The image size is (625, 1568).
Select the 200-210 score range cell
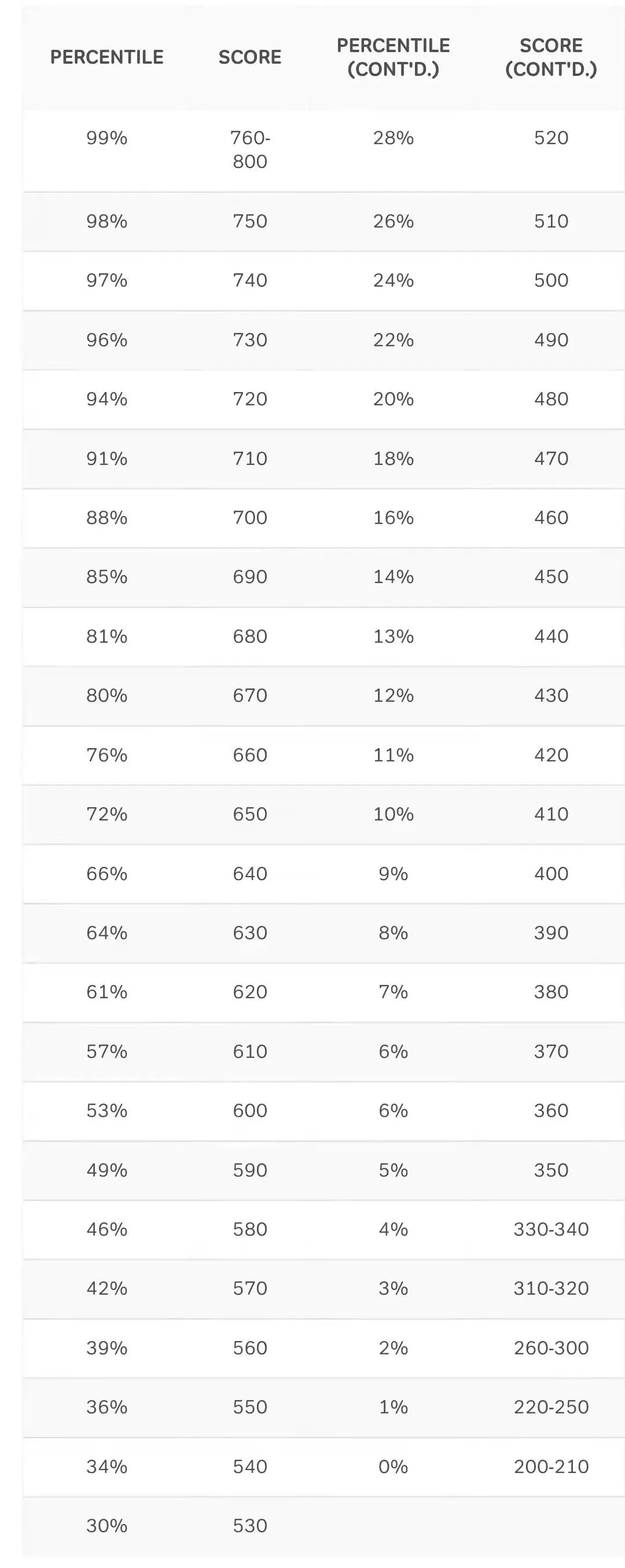[551, 1466]
